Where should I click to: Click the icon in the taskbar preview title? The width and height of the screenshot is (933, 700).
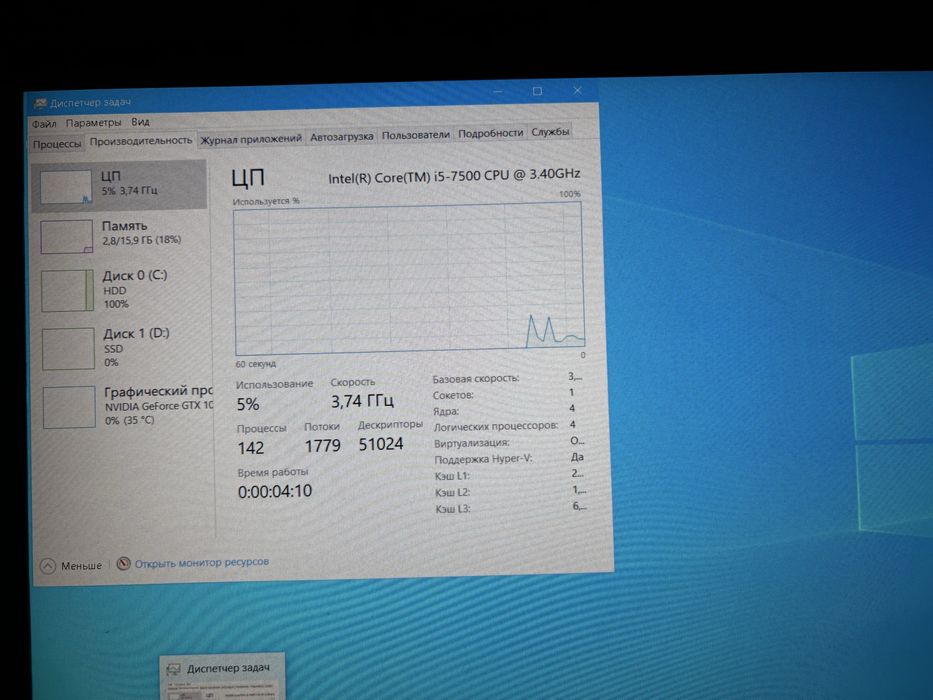pyautogui.click(x=173, y=670)
